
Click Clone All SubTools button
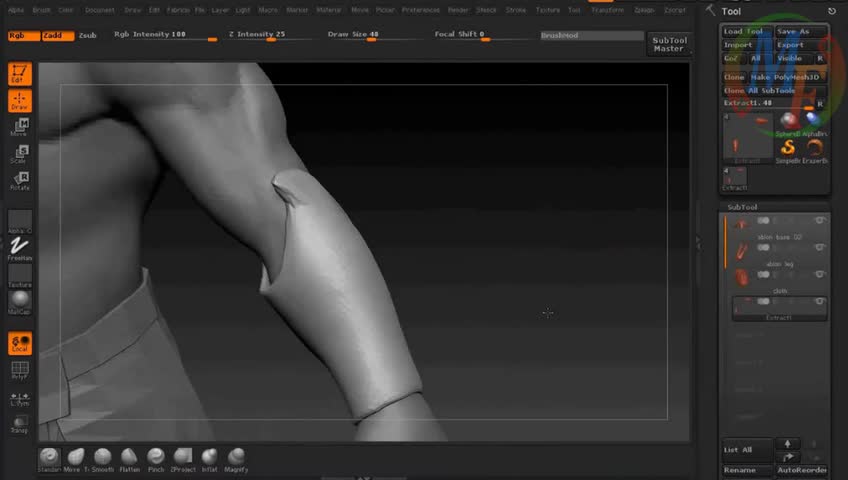click(774, 91)
